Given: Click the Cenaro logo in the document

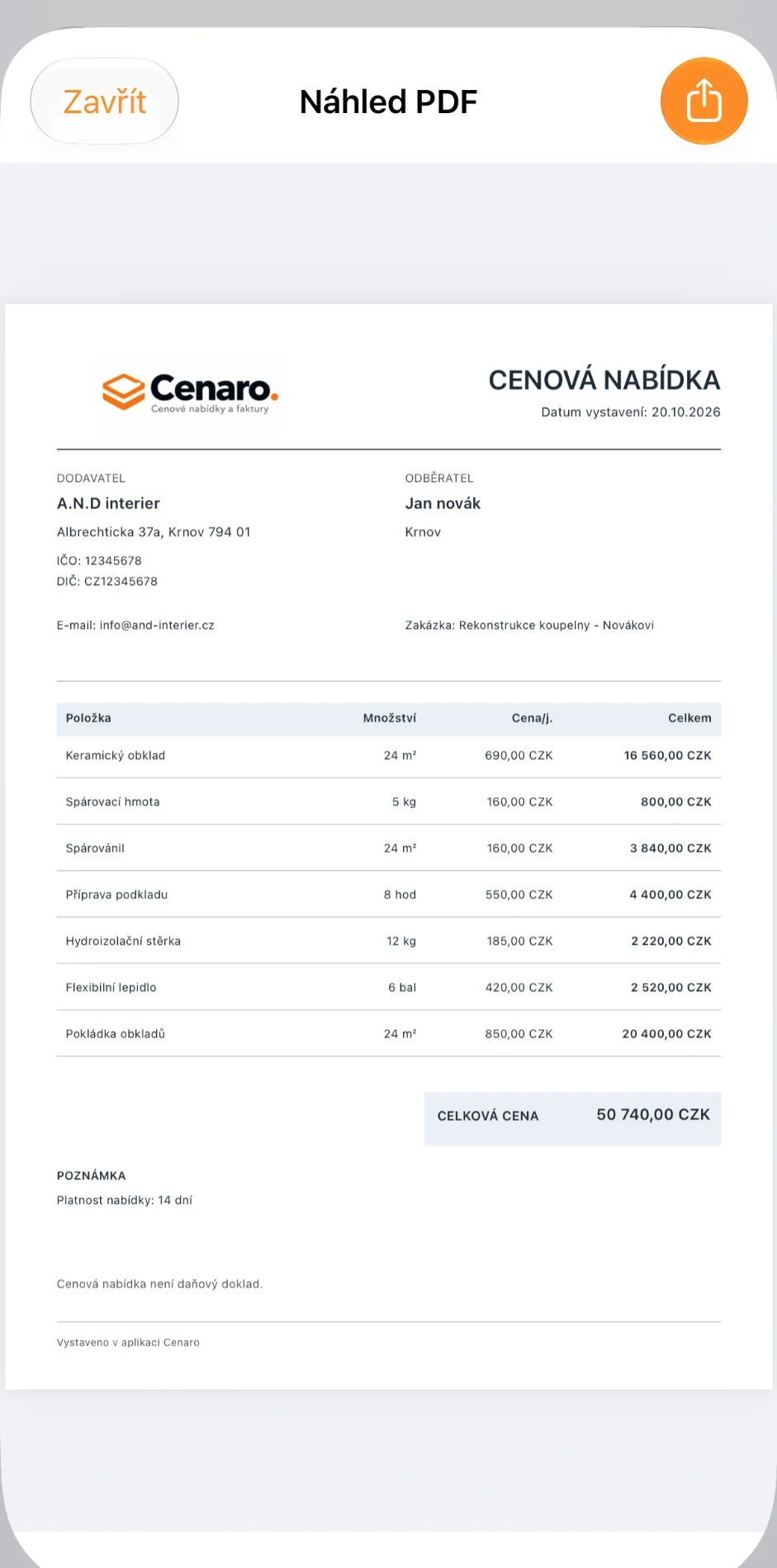Looking at the screenshot, I should pos(191,393).
